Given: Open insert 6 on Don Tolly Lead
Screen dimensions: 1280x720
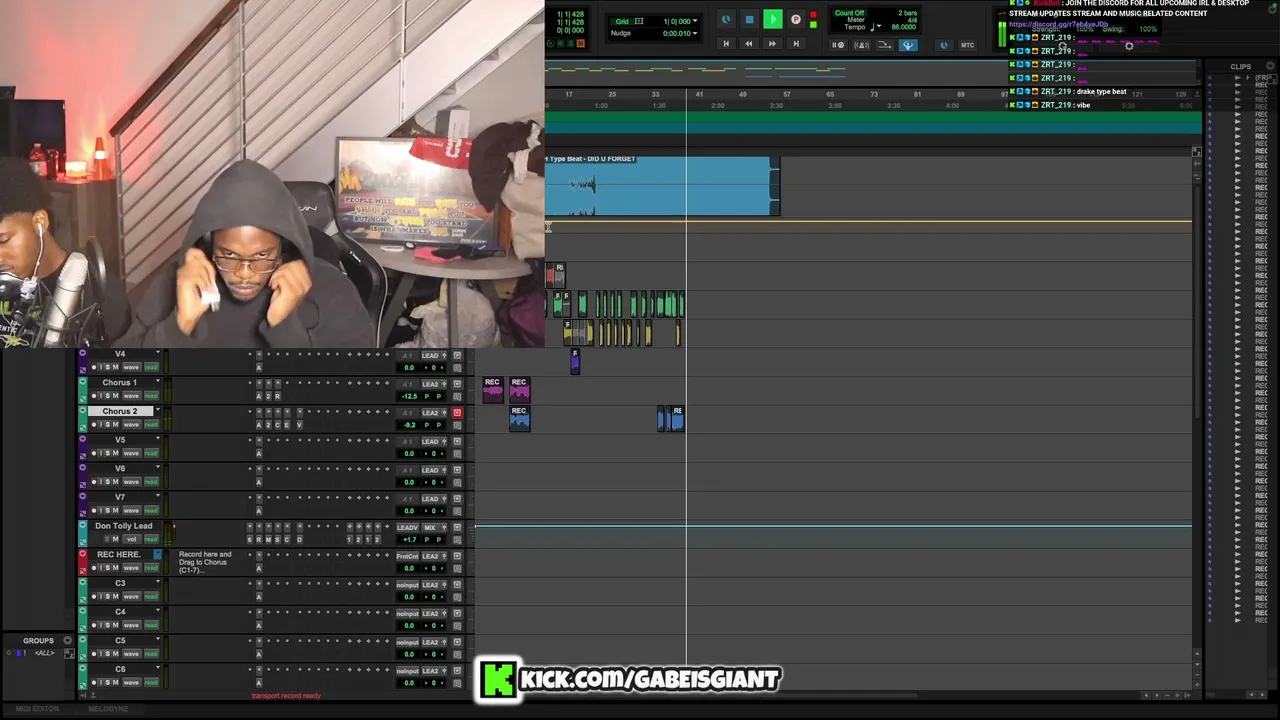Looking at the screenshot, I should click(x=250, y=539).
